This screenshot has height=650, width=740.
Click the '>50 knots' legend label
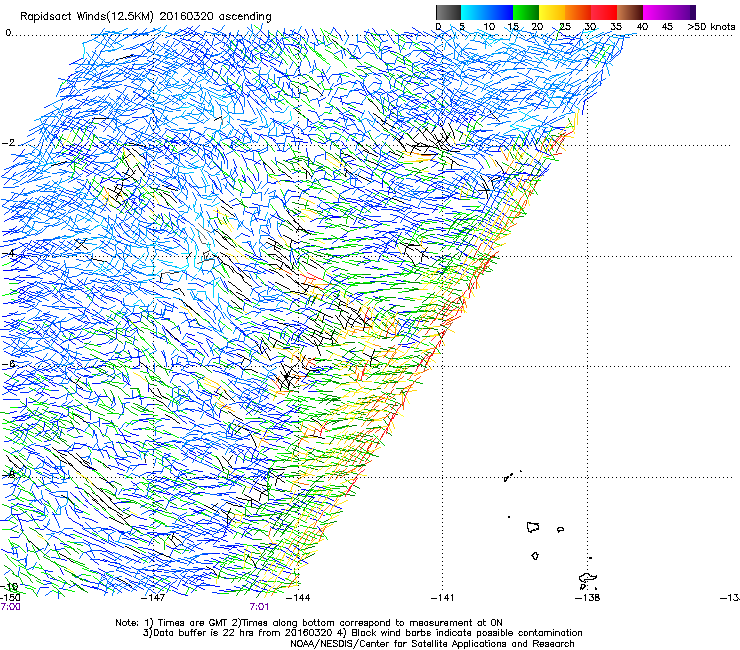711,27
